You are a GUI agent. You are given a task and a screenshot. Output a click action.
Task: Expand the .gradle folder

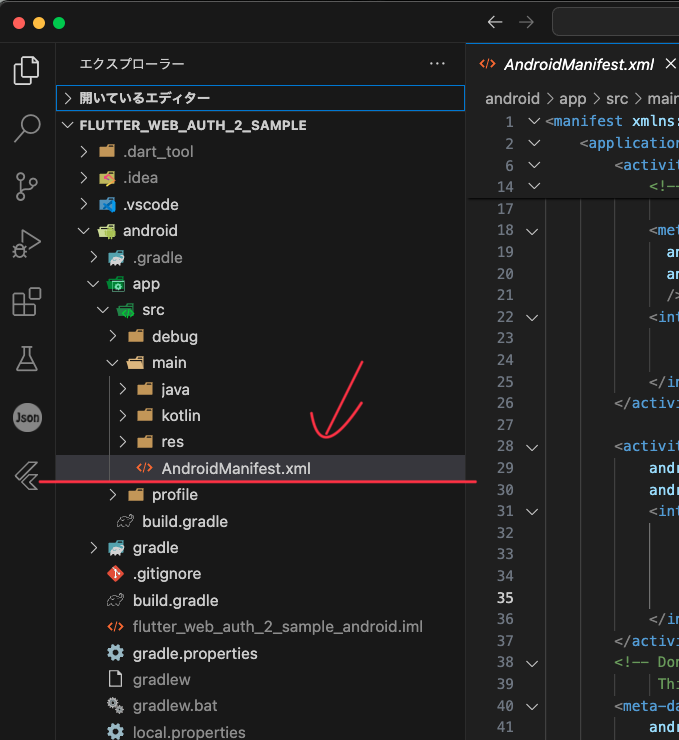tap(260, 258)
